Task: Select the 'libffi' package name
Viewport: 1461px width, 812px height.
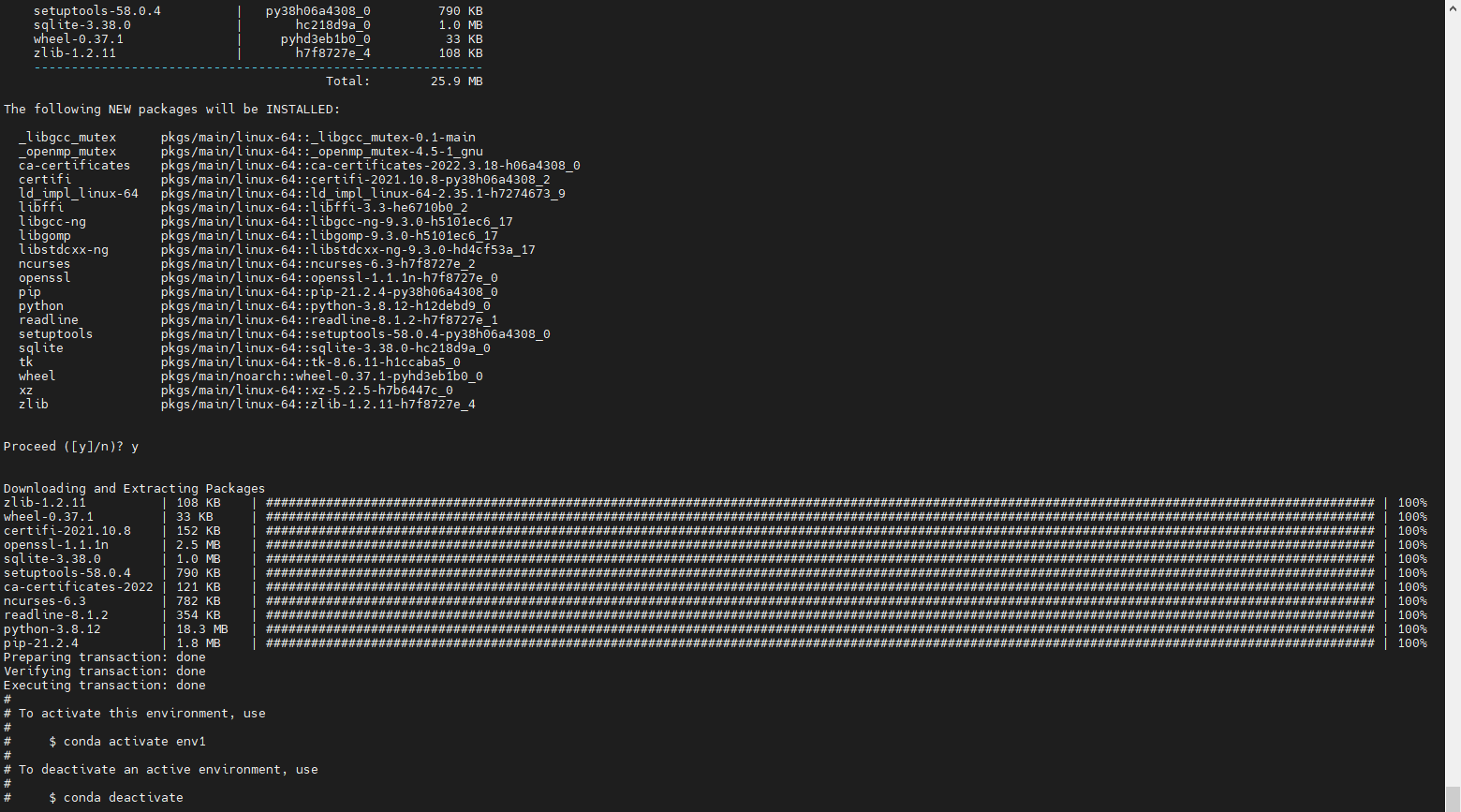Action: pos(41,208)
